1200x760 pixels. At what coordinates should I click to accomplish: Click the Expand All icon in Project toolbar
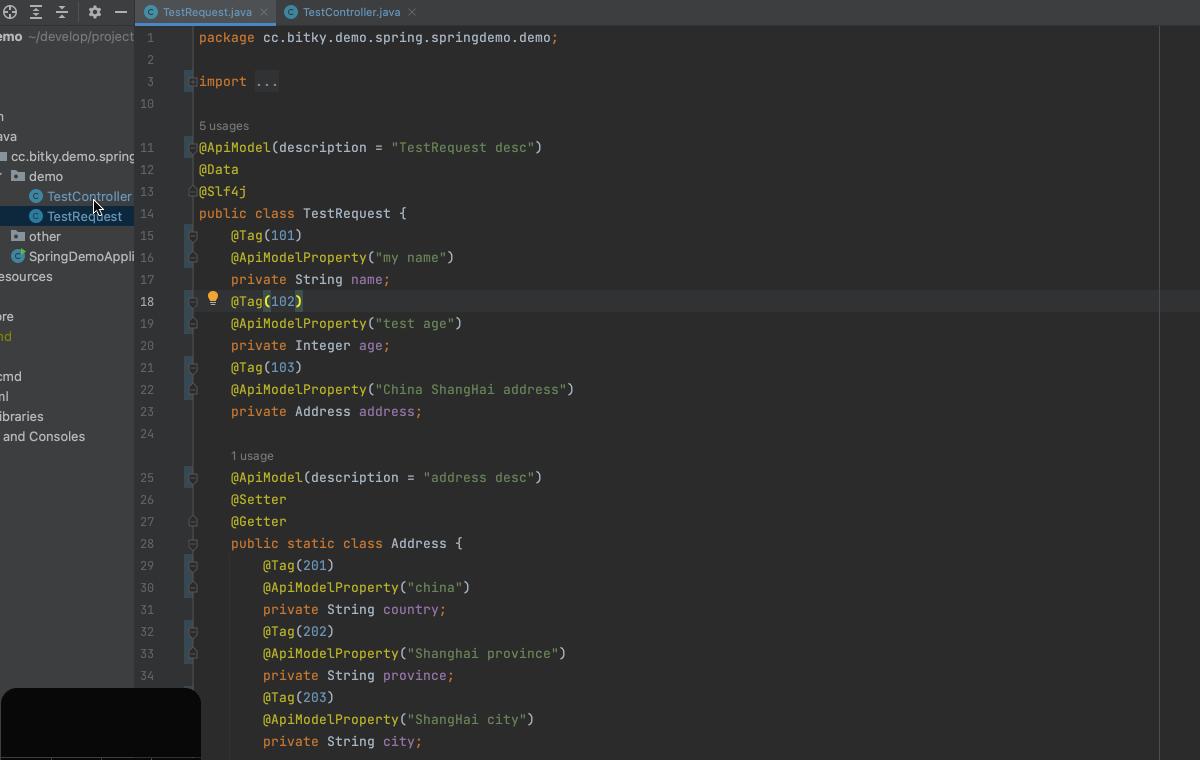[35, 13]
